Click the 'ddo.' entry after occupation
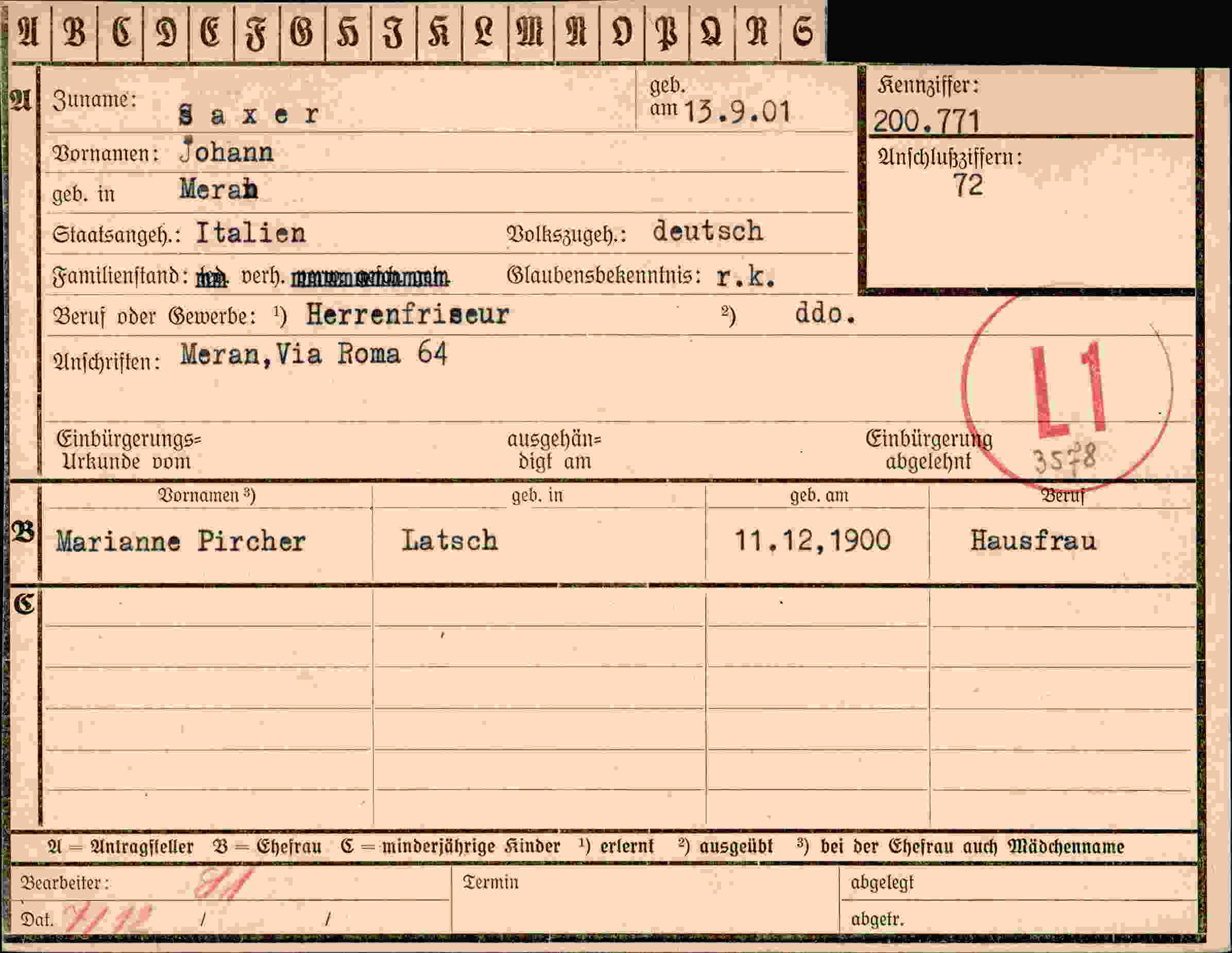Screen dimensions: 1232x953 tap(826, 314)
